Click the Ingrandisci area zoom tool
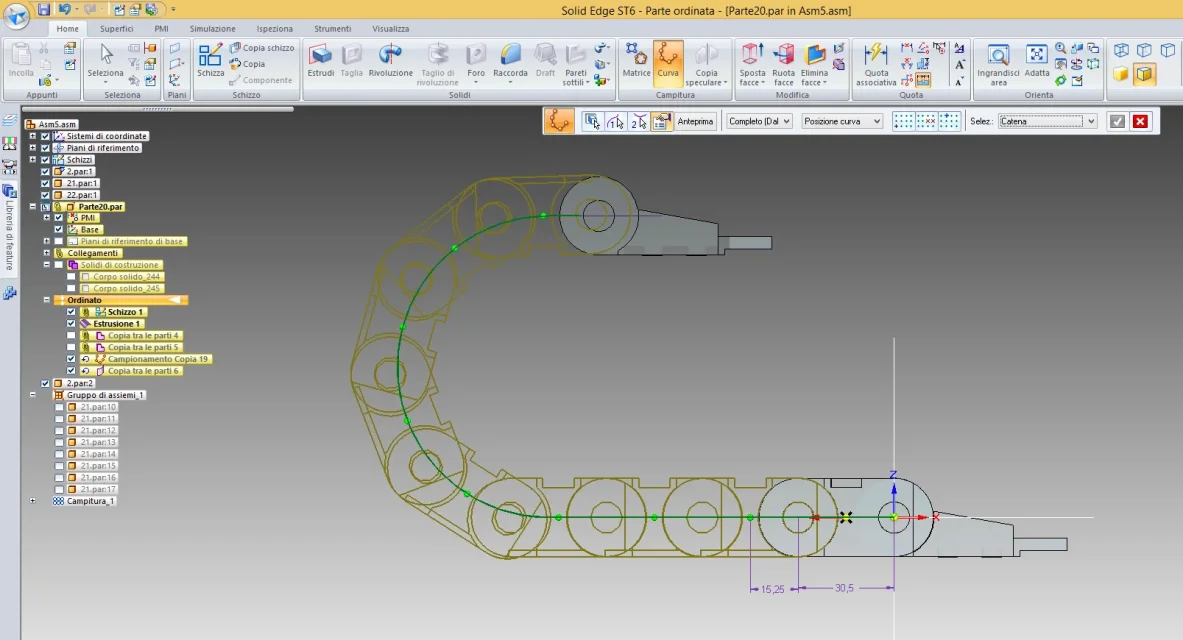This screenshot has width=1183, height=640. [998, 64]
